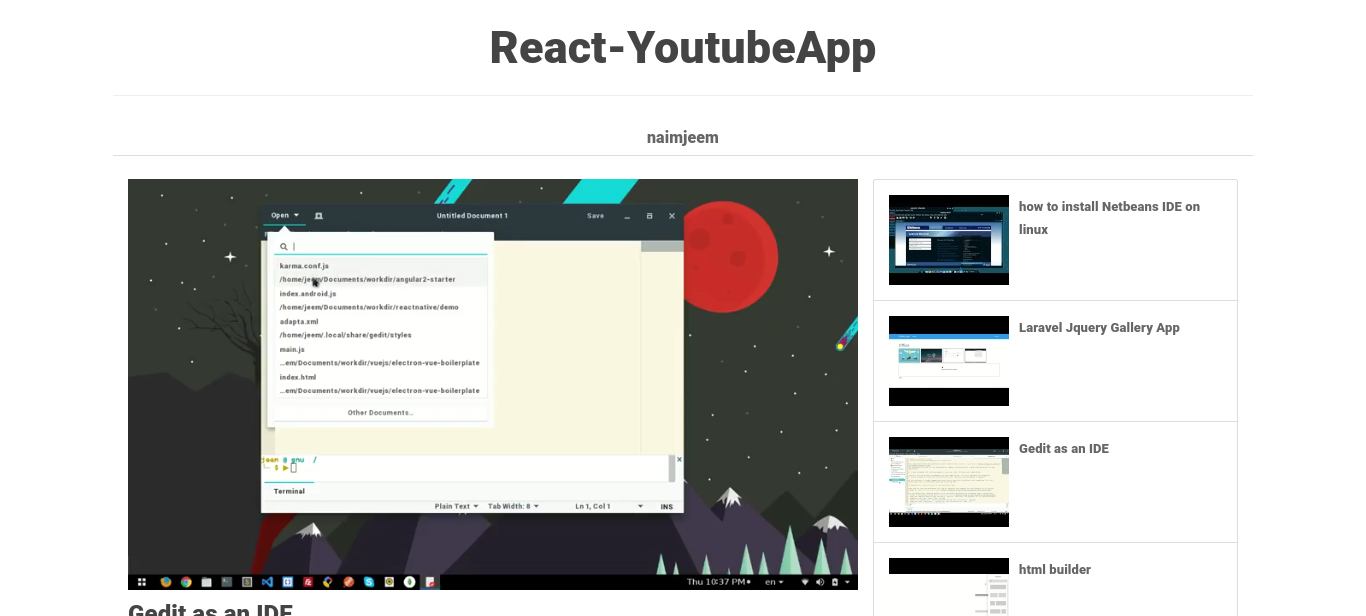This screenshot has height=616, width=1366.
Task: Click Other Documents… in the open popup
Action: coord(380,412)
